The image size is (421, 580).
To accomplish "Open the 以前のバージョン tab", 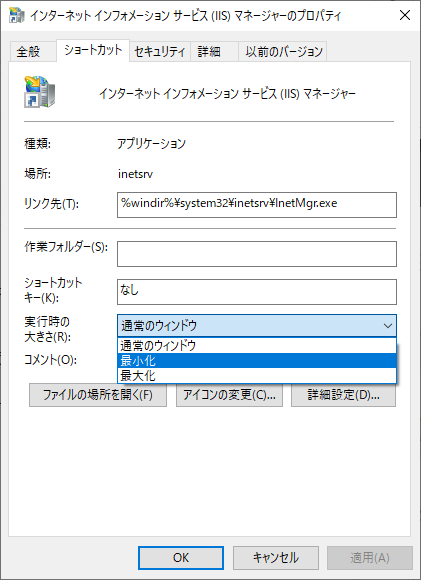I will (284, 51).
